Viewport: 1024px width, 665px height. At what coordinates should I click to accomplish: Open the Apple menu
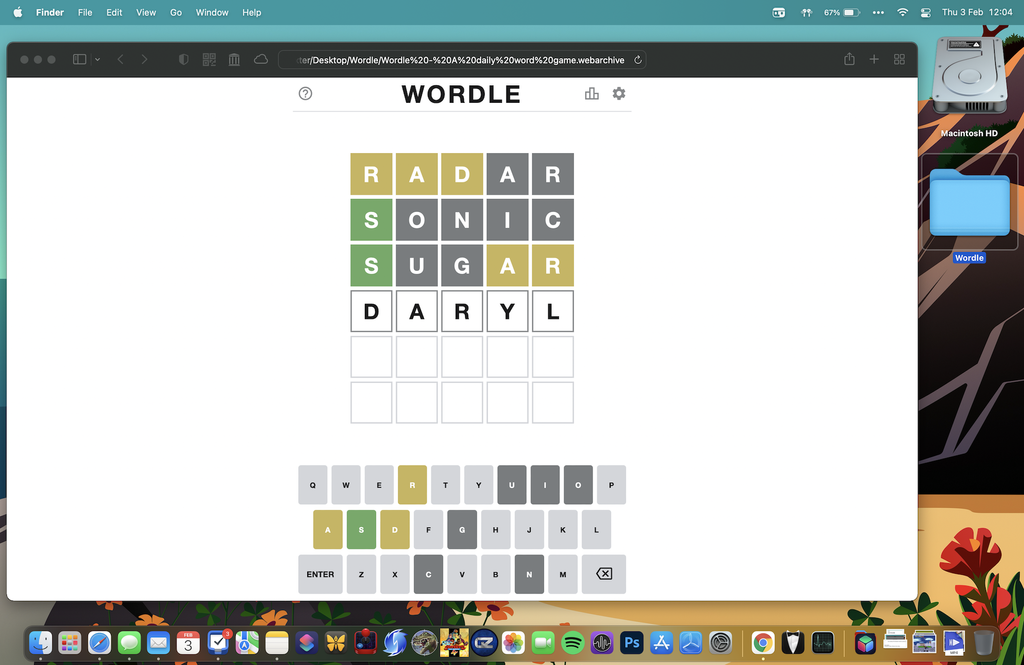18,12
